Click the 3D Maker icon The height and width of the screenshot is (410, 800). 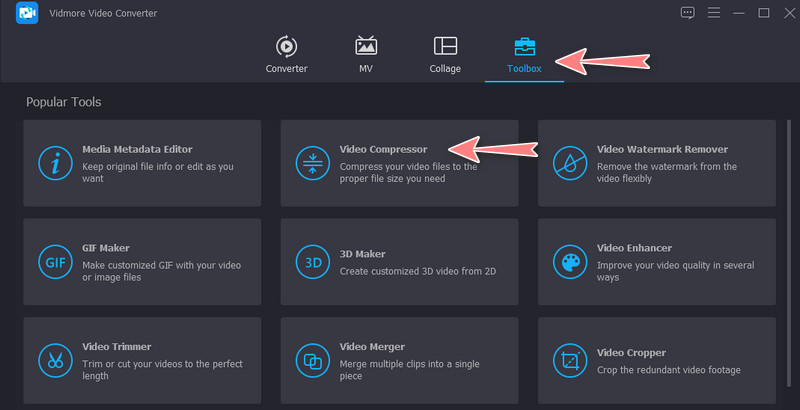[312, 262]
